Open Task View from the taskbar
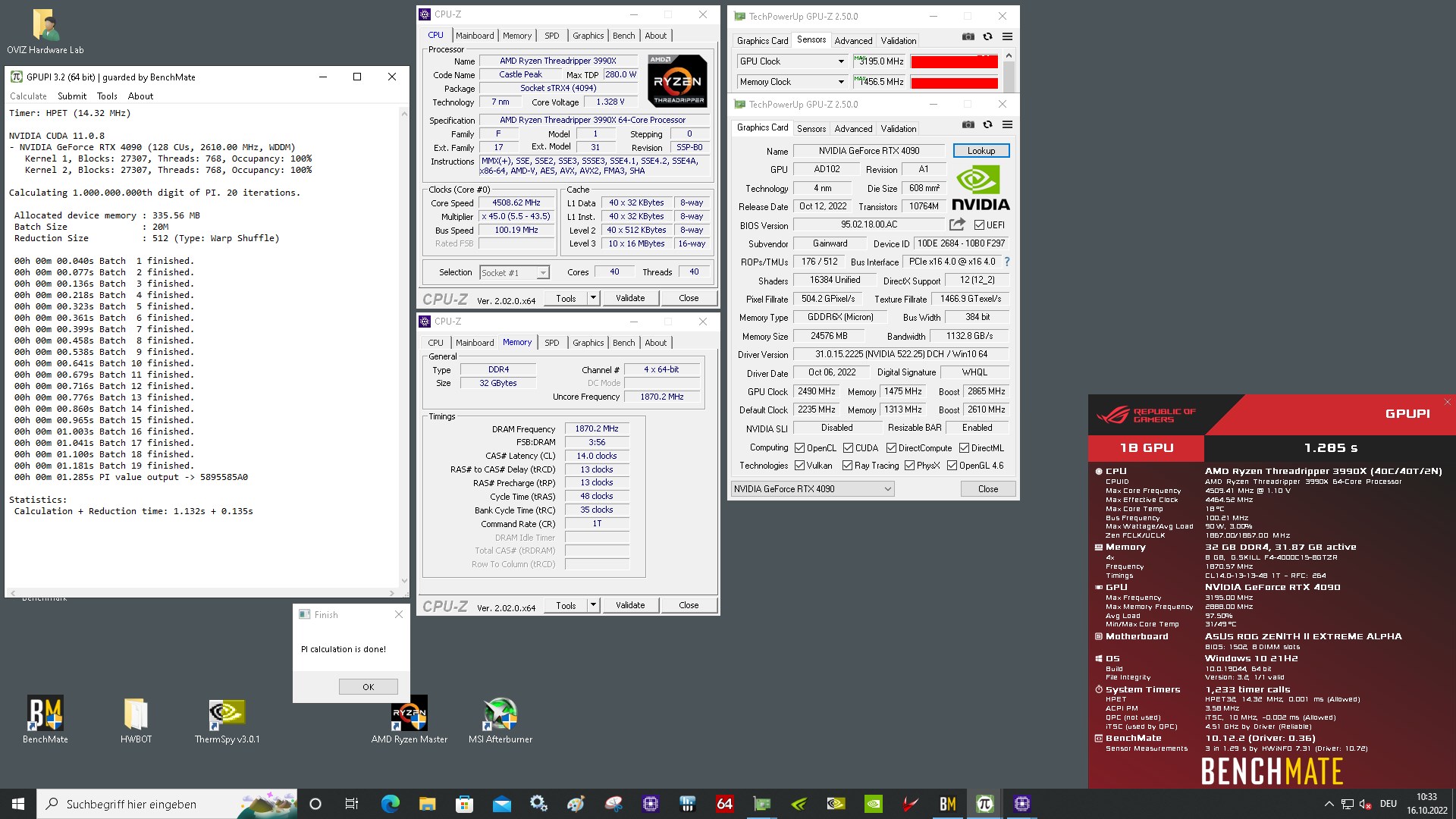Viewport: 1456px width, 819px height. (352, 804)
